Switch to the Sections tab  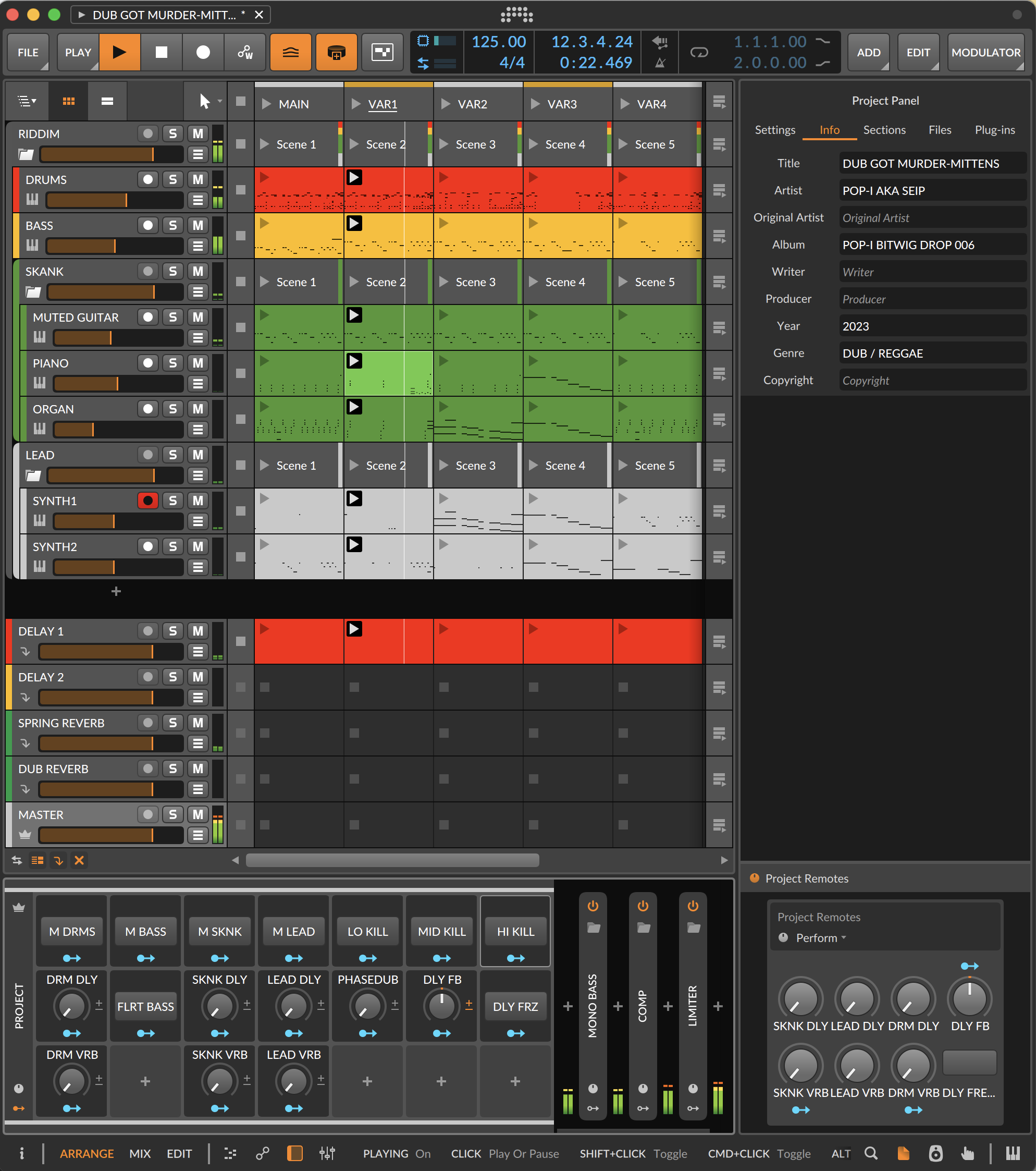click(884, 130)
